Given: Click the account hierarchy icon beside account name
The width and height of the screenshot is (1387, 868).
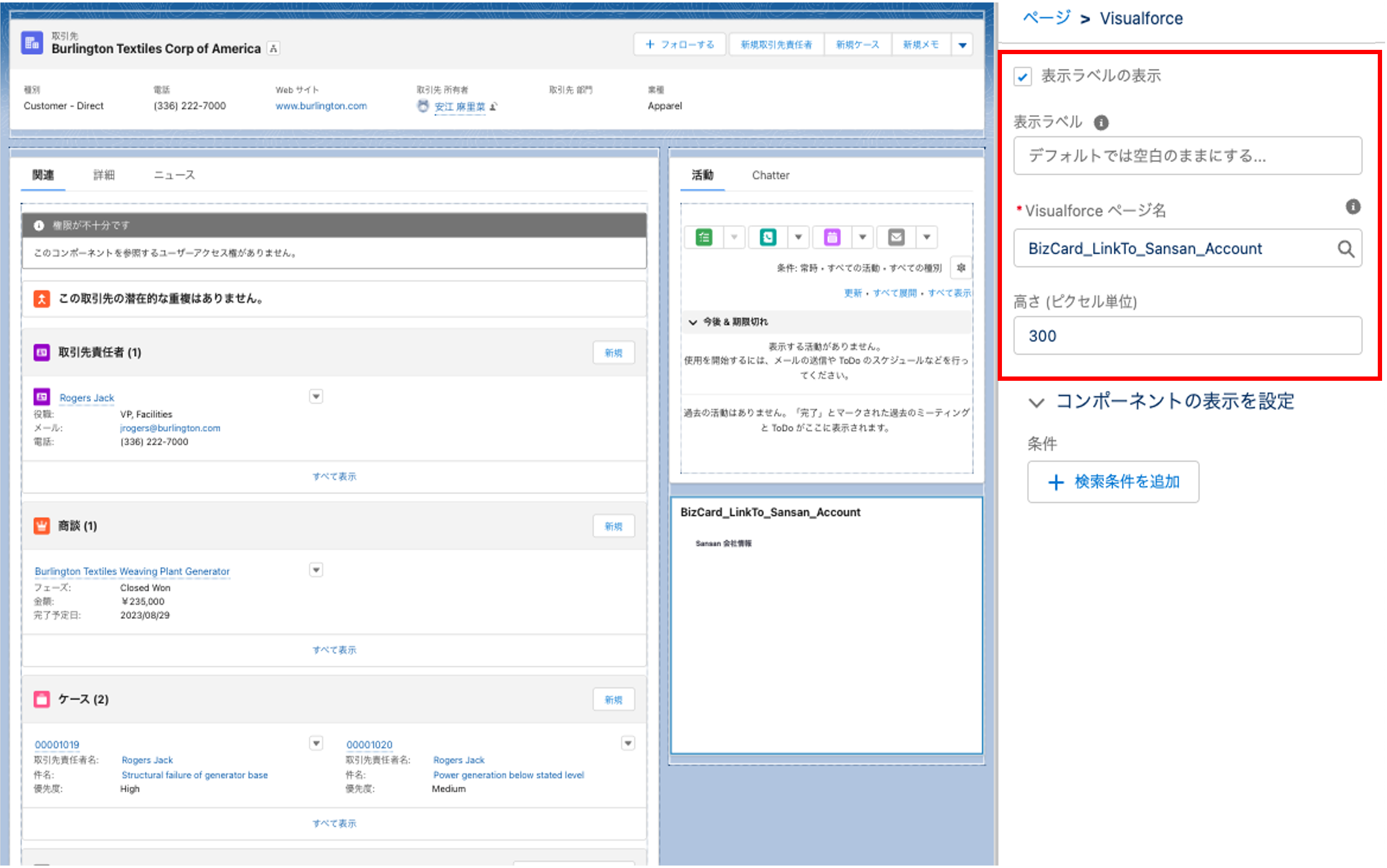Looking at the screenshot, I should [x=274, y=49].
